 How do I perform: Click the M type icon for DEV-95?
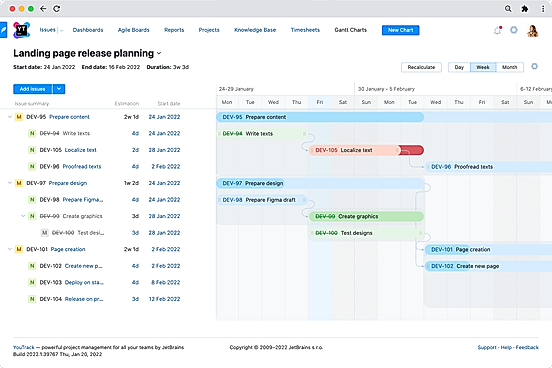click(x=19, y=117)
